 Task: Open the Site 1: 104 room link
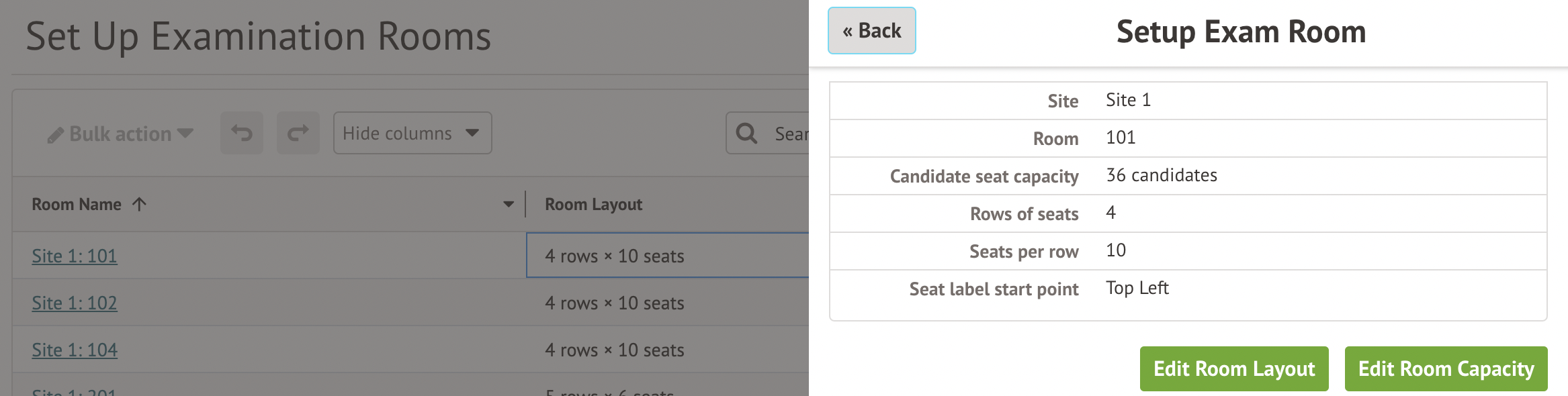(x=75, y=350)
